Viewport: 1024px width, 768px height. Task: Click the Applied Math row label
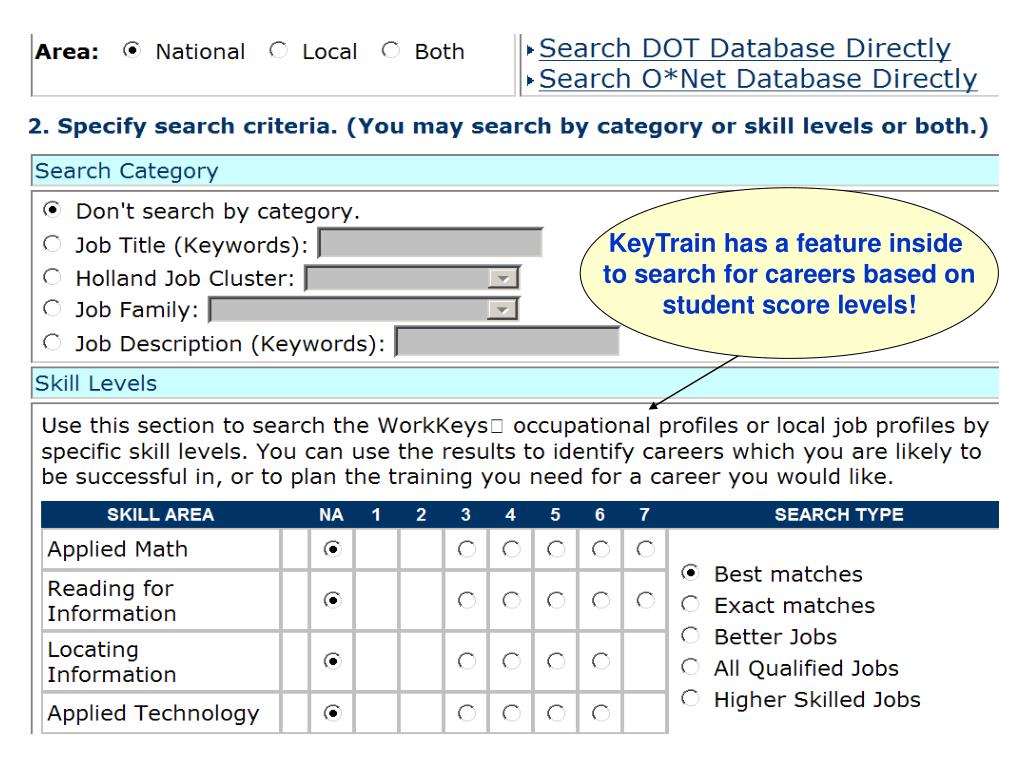118,549
